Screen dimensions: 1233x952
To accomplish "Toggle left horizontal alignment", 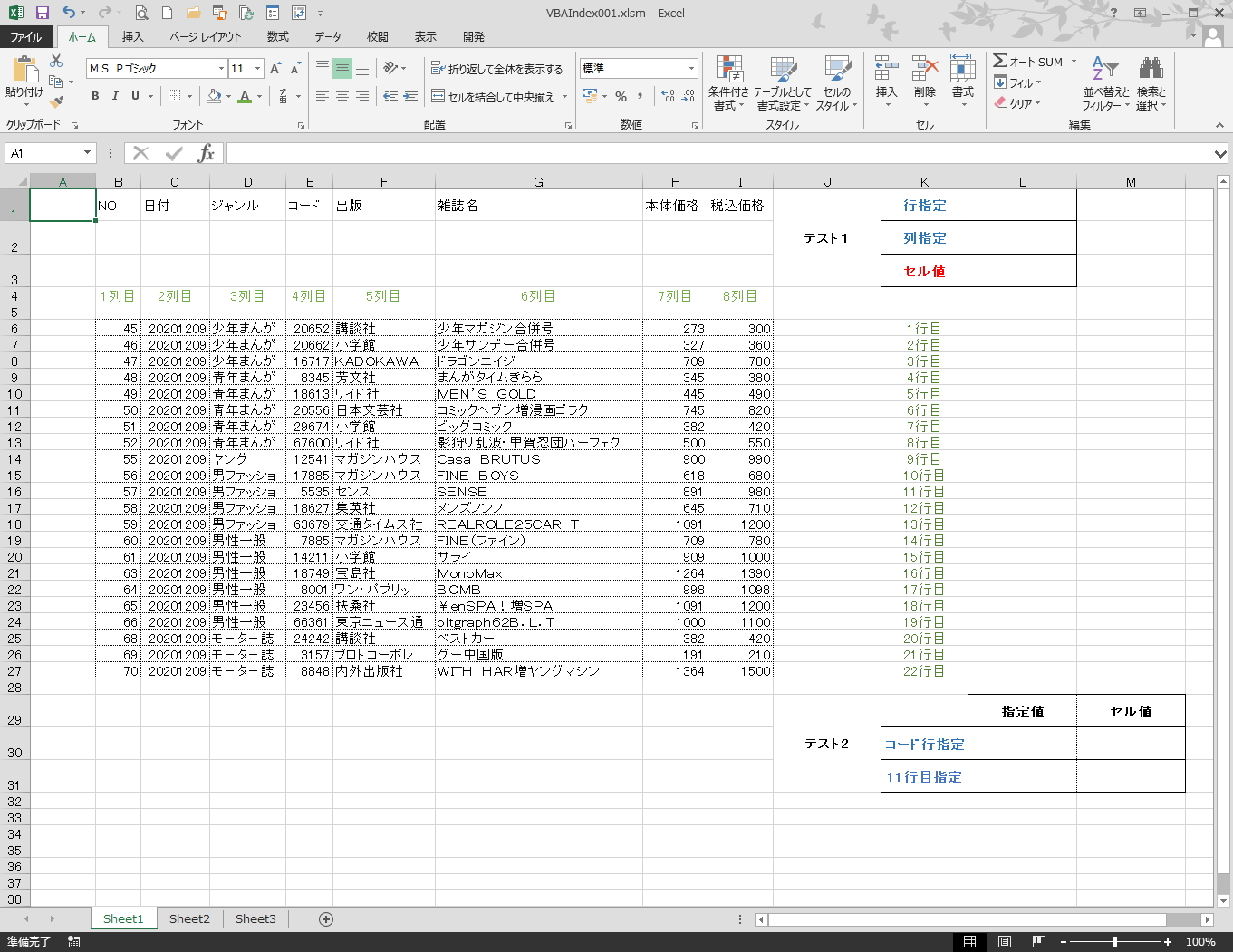I will [323, 96].
